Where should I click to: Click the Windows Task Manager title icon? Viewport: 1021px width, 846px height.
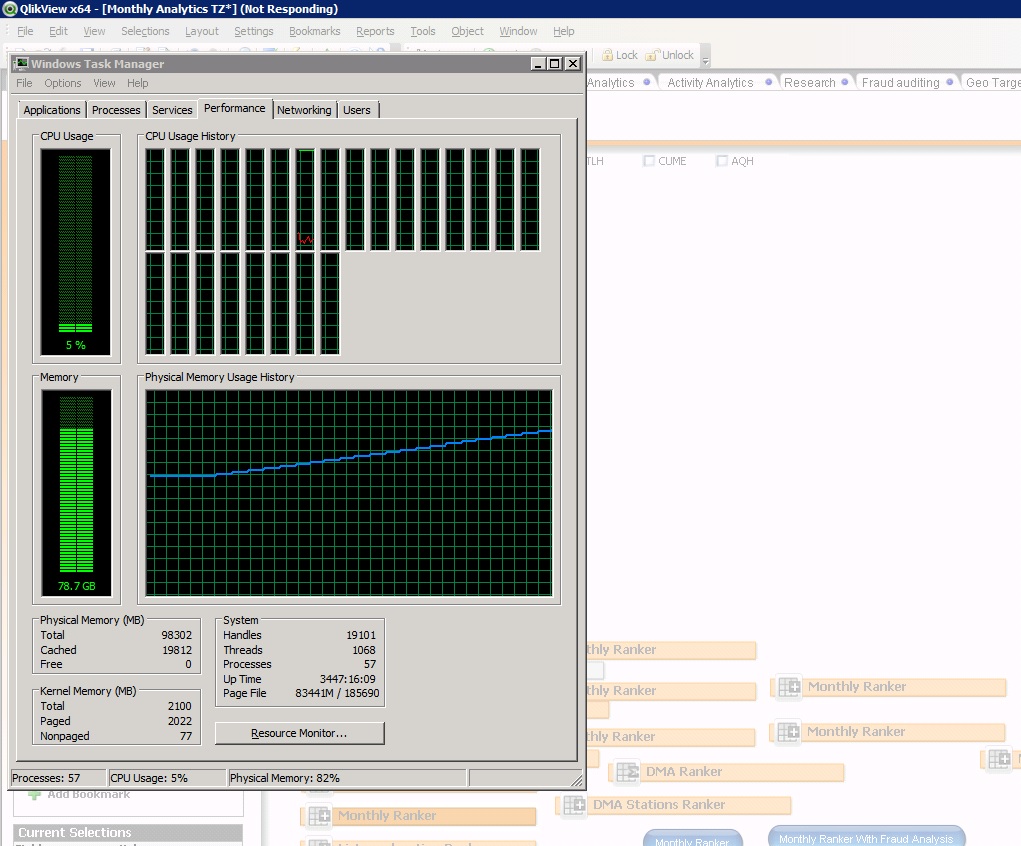(x=21, y=64)
